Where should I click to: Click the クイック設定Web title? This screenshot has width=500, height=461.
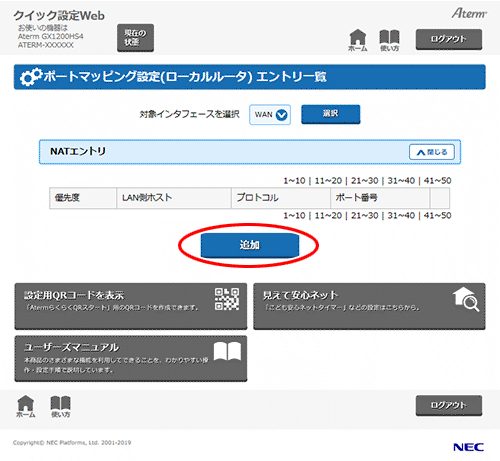59,16
